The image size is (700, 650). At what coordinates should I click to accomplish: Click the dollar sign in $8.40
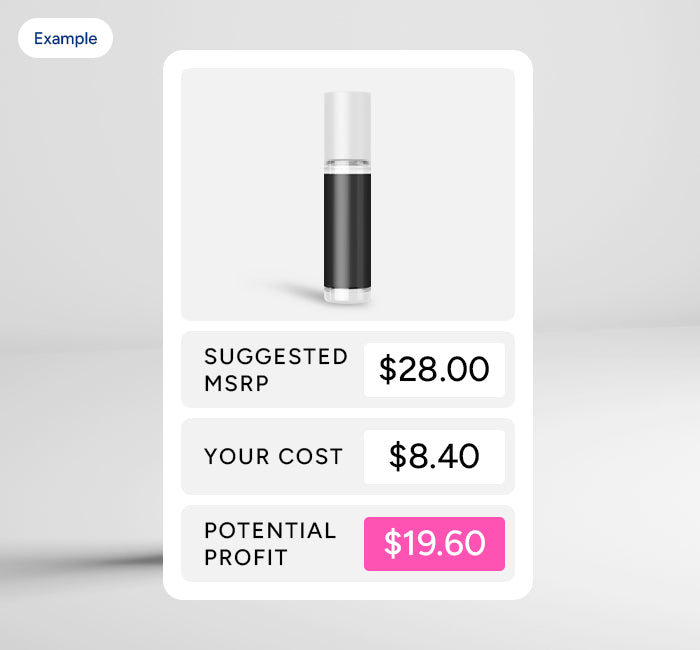[x=398, y=457]
